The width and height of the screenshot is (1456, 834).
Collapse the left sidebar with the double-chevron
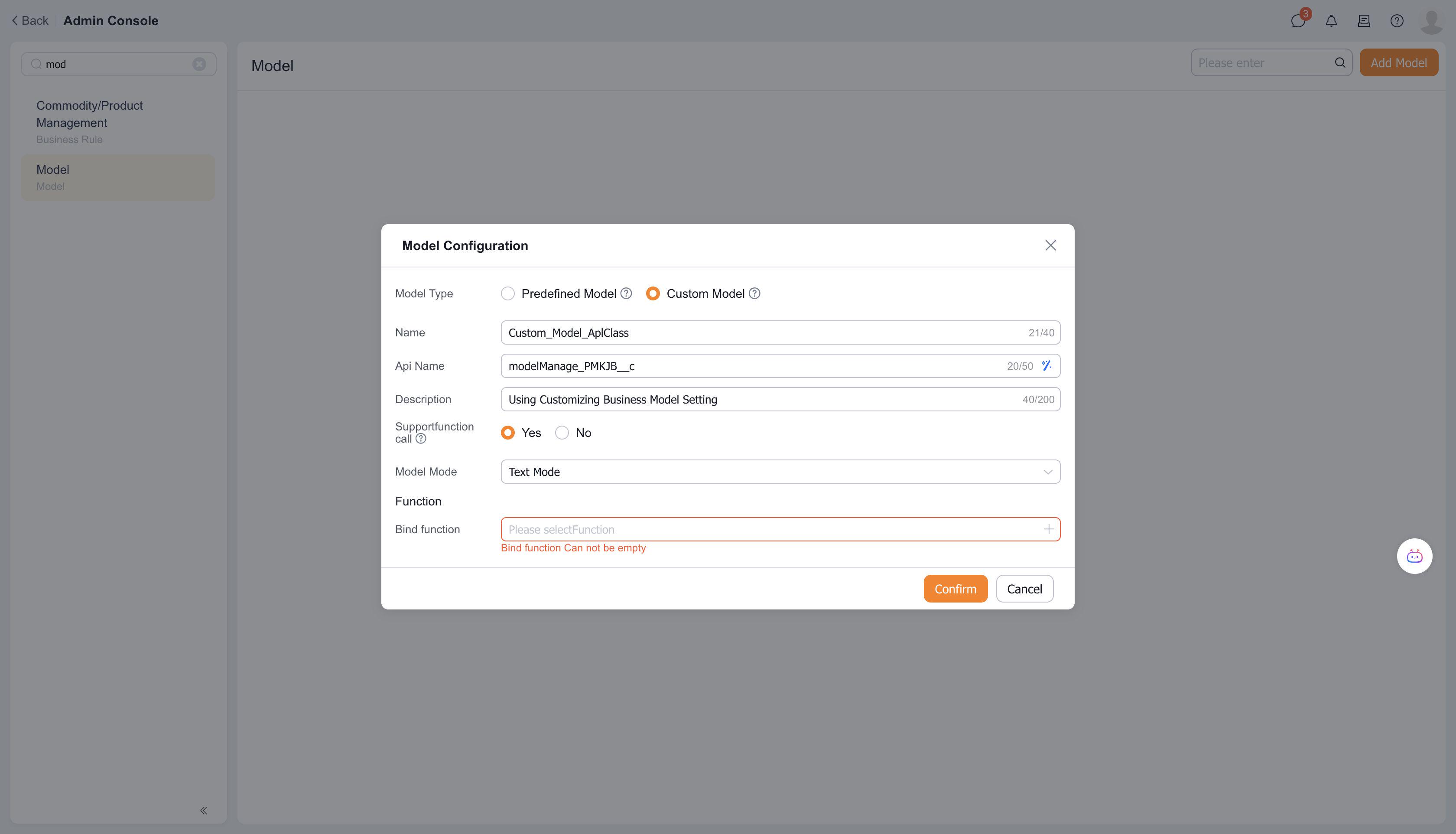click(x=203, y=810)
